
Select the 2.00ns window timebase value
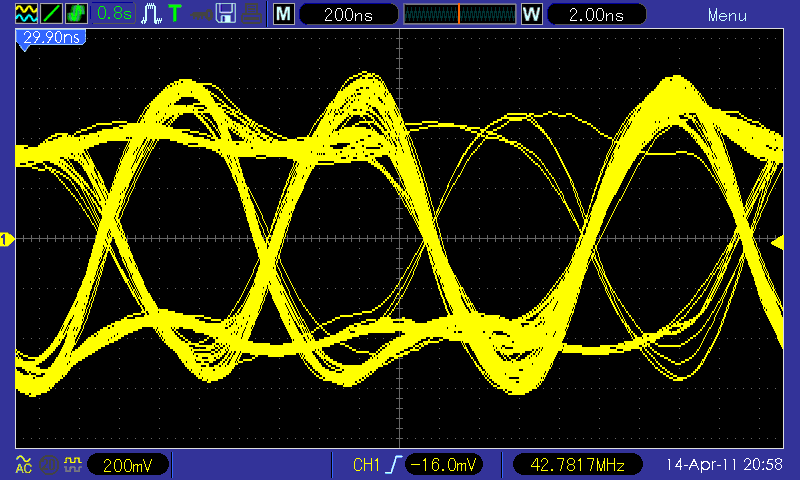click(x=596, y=14)
